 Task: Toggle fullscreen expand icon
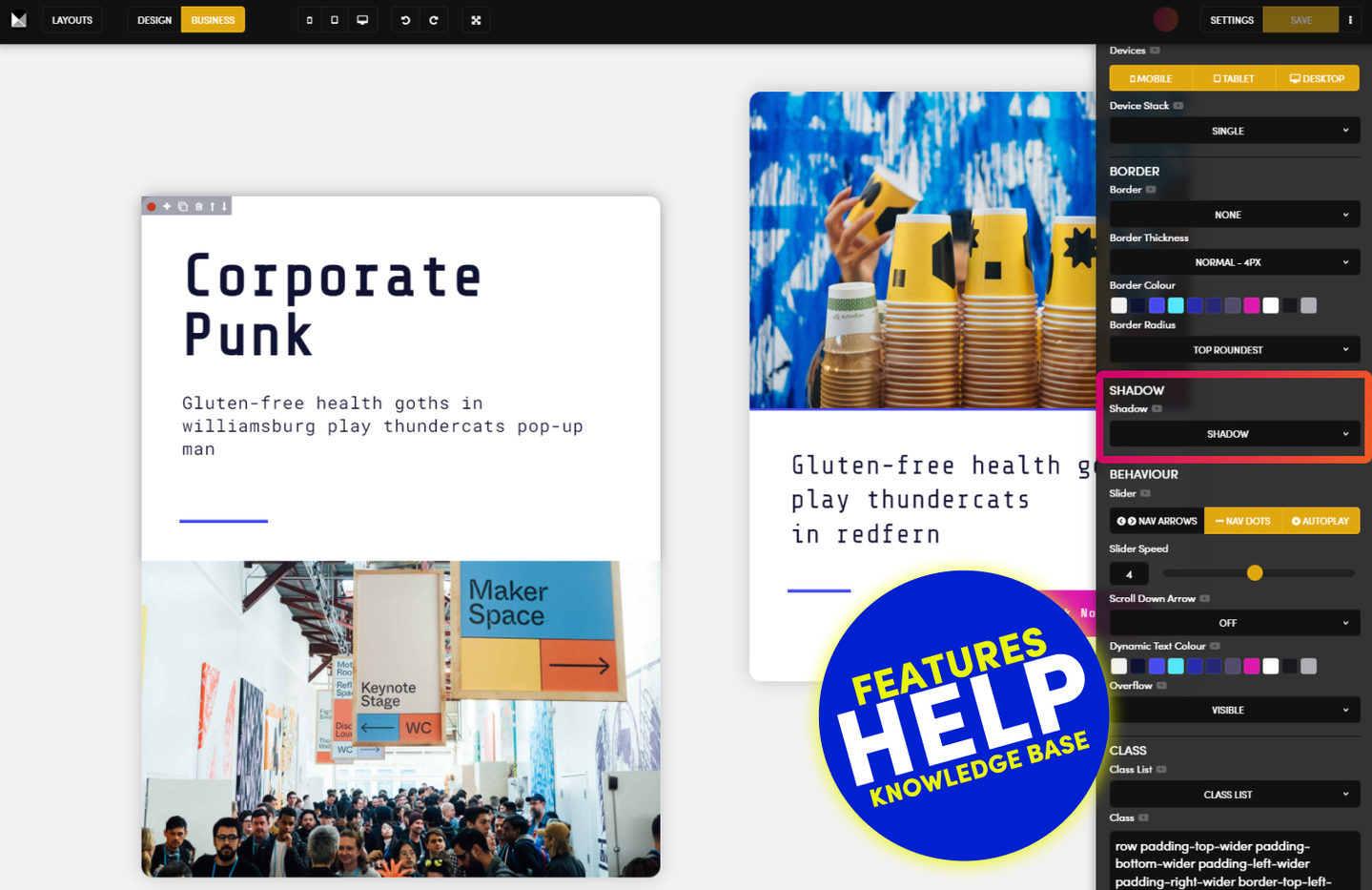[x=476, y=20]
